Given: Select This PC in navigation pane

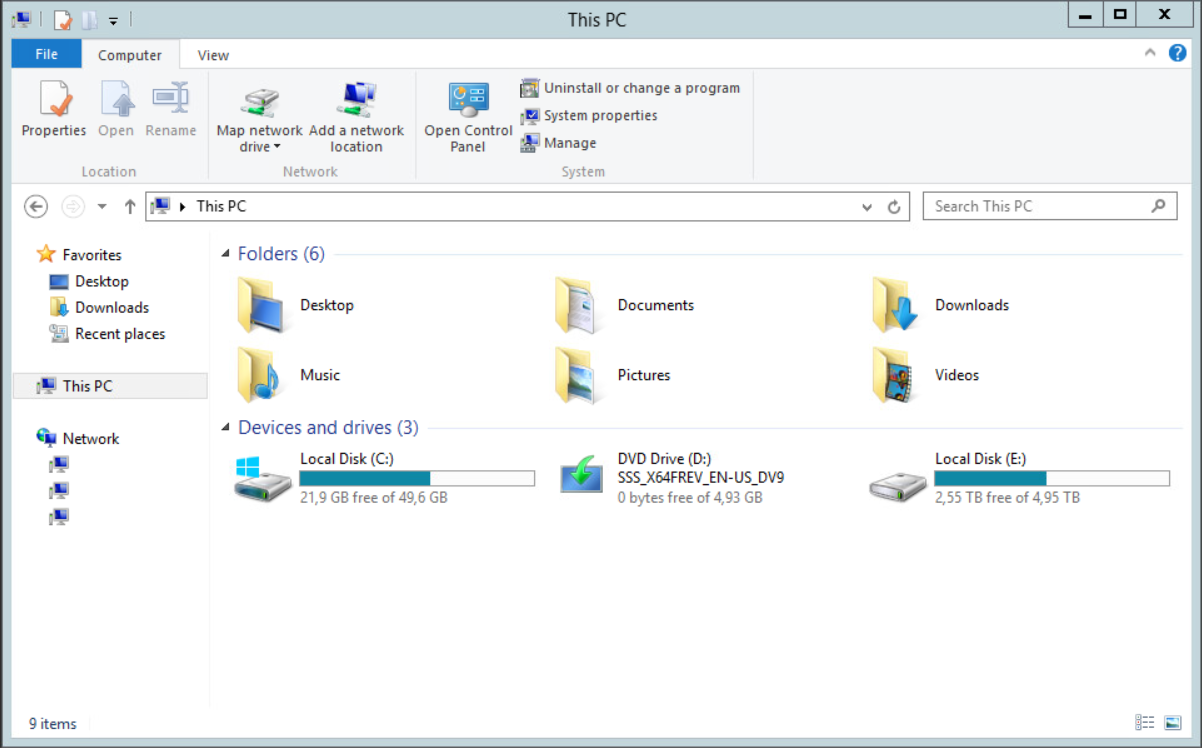Looking at the screenshot, I should [110, 385].
